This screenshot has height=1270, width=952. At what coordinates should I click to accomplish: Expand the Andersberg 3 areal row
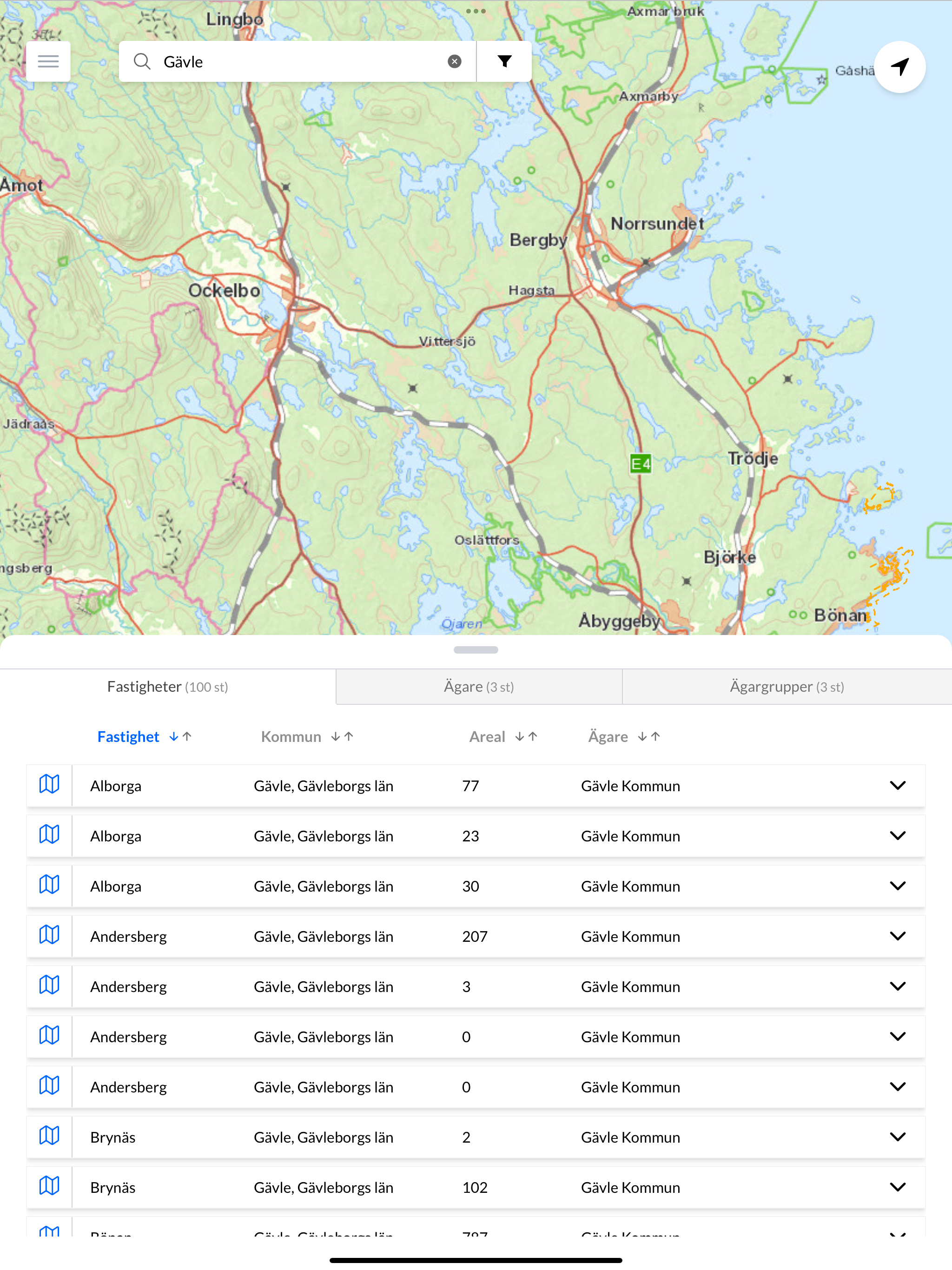(898, 986)
